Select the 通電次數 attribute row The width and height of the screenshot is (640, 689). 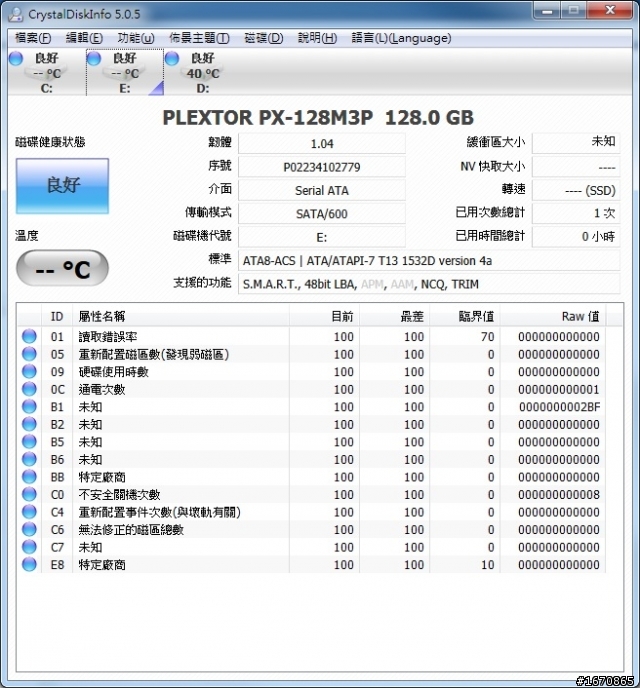pos(313,389)
